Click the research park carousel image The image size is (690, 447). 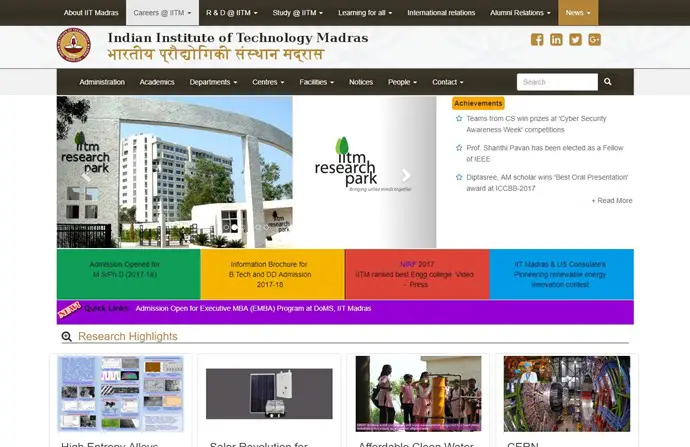pyautogui.click(x=246, y=172)
